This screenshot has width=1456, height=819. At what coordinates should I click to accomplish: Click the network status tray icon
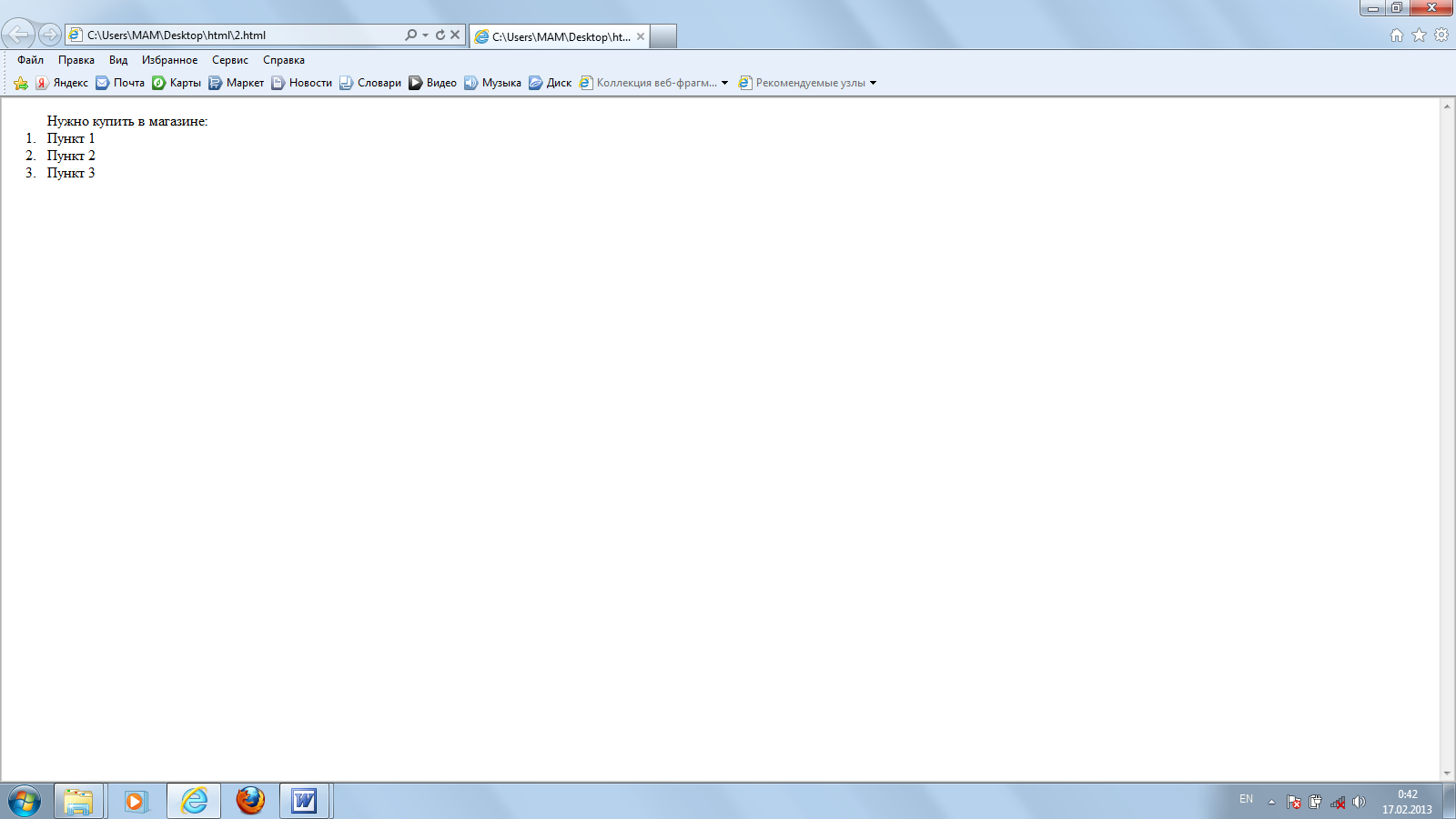[1337, 802]
